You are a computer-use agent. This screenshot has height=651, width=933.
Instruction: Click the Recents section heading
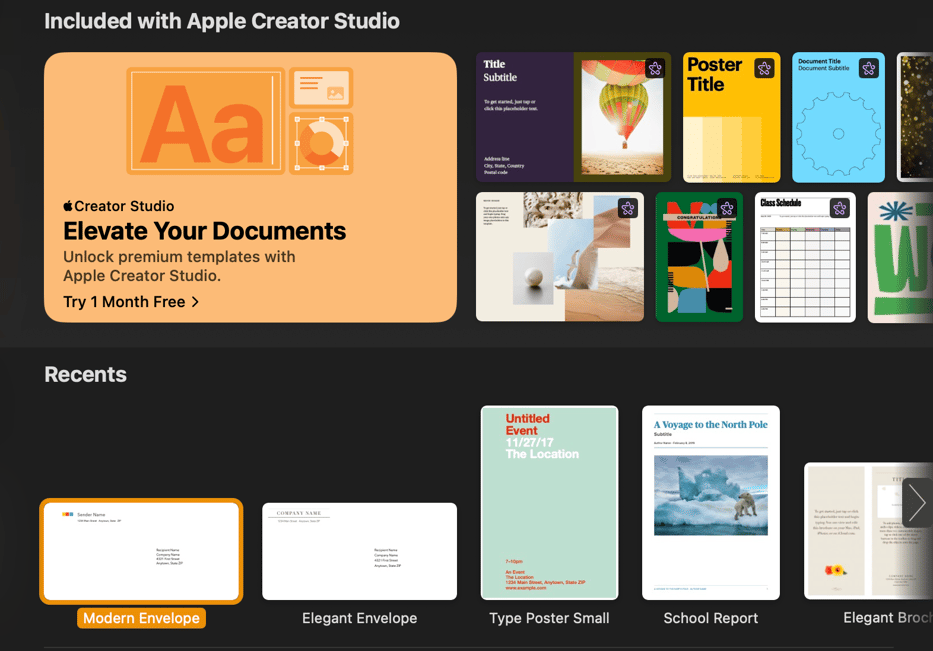(x=86, y=374)
